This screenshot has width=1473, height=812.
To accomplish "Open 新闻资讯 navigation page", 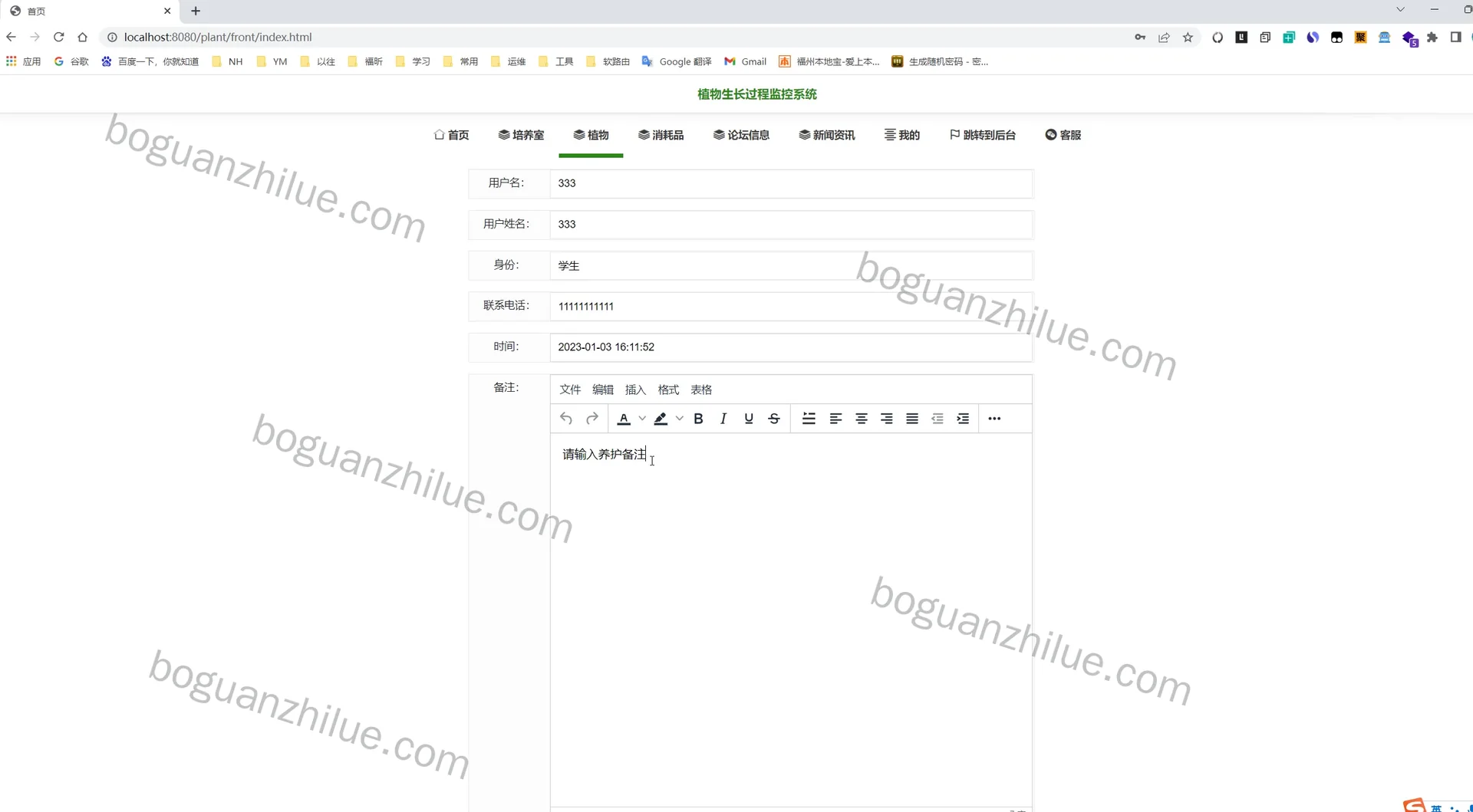I will [x=826, y=135].
